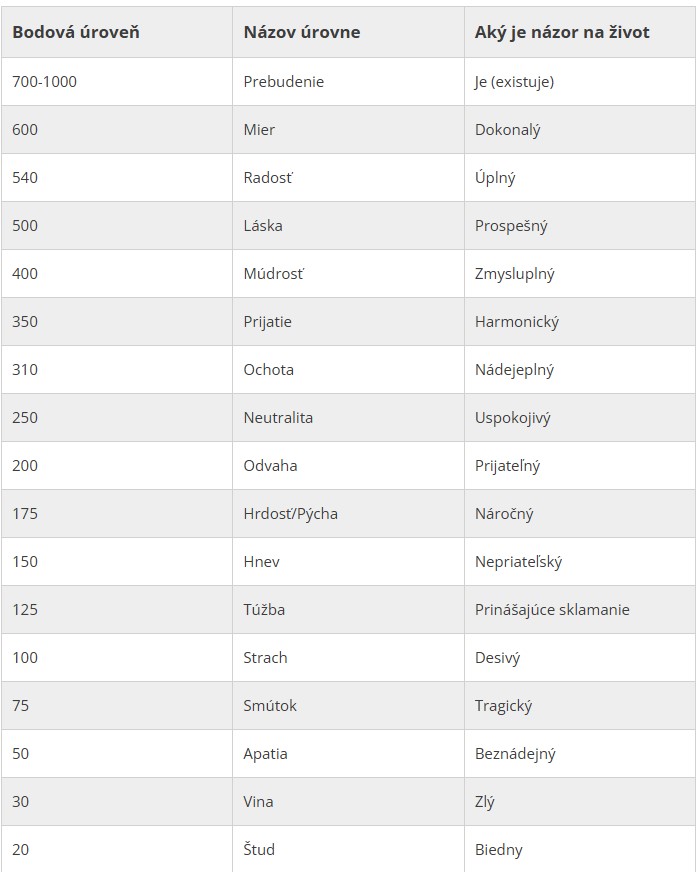Click the 'Prospešný' text

tap(511, 226)
